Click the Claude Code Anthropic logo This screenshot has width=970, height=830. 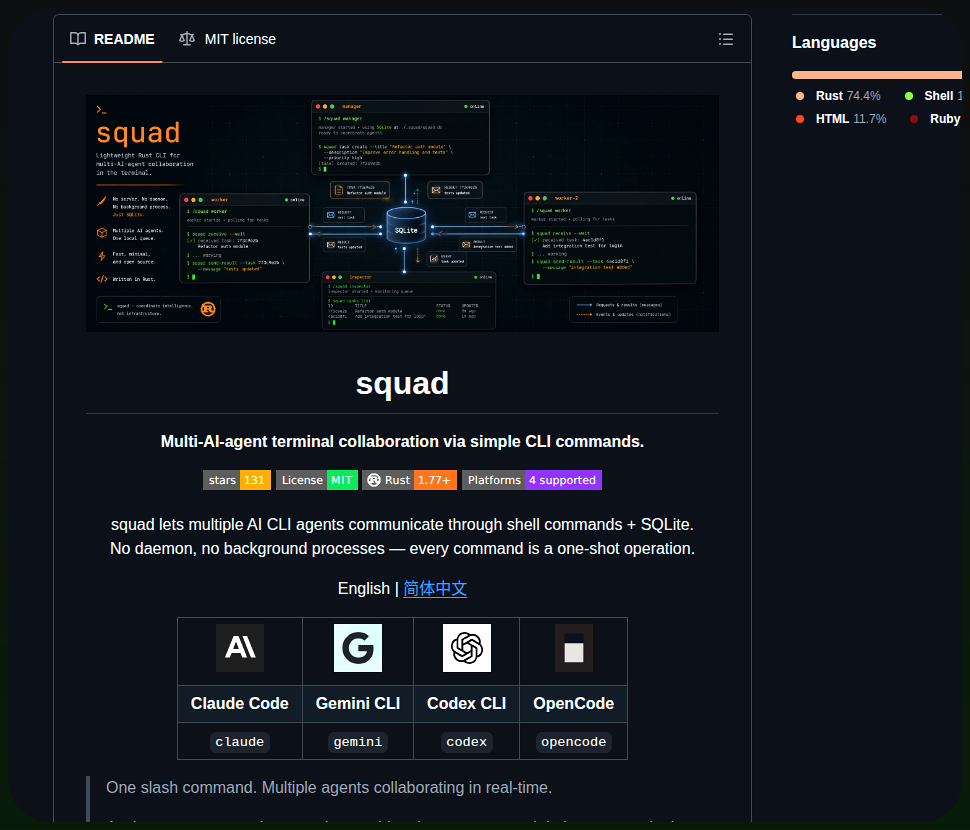tap(240, 648)
